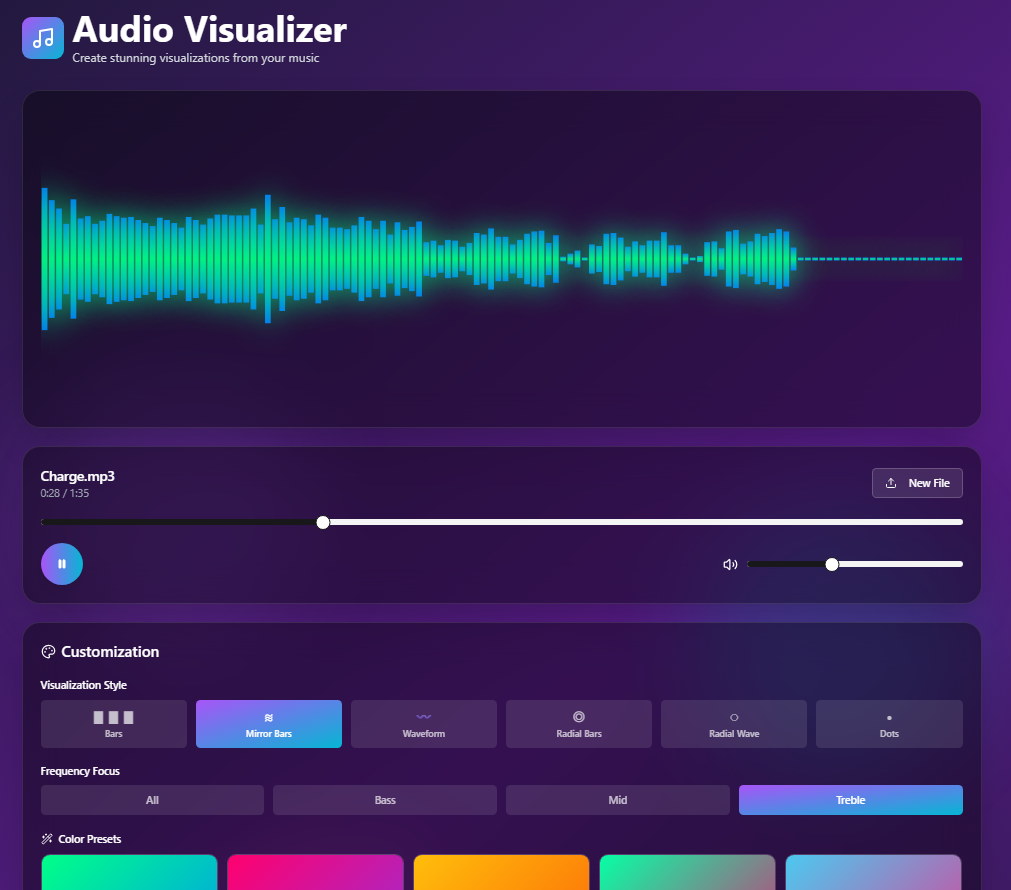Click the Color Presets wand icon
This screenshot has height=890, width=1011.
tap(46, 838)
